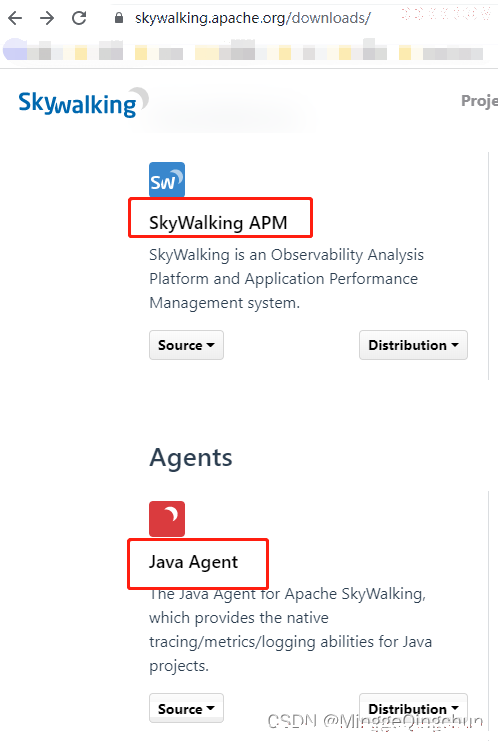Open the Source dropdown under SkyWalking APM
This screenshot has height=741, width=498.
pos(186,345)
